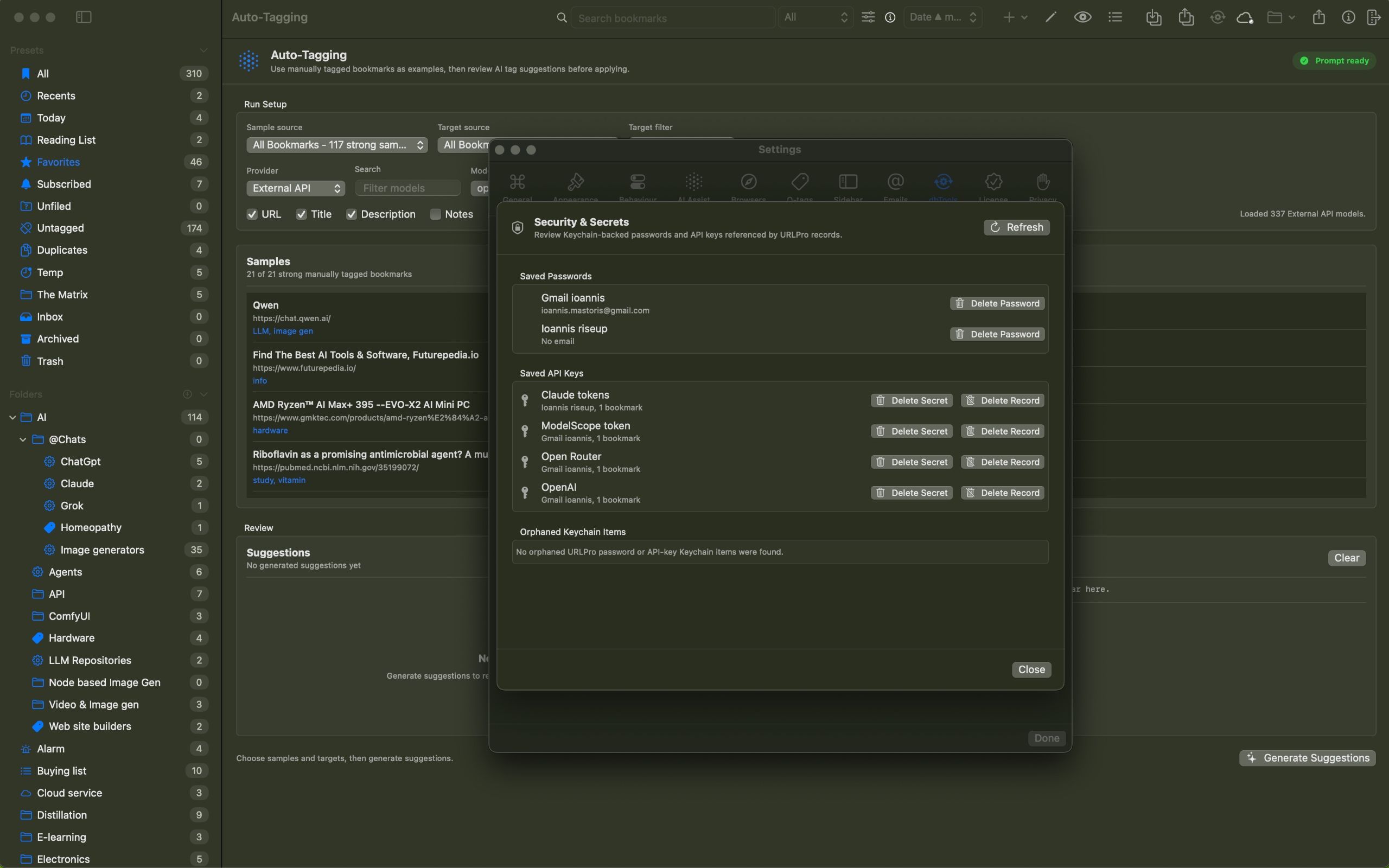Image resolution: width=1389 pixels, height=868 pixels.
Task: Collapse the AI folder in sidebar
Action: coord(12,417)
